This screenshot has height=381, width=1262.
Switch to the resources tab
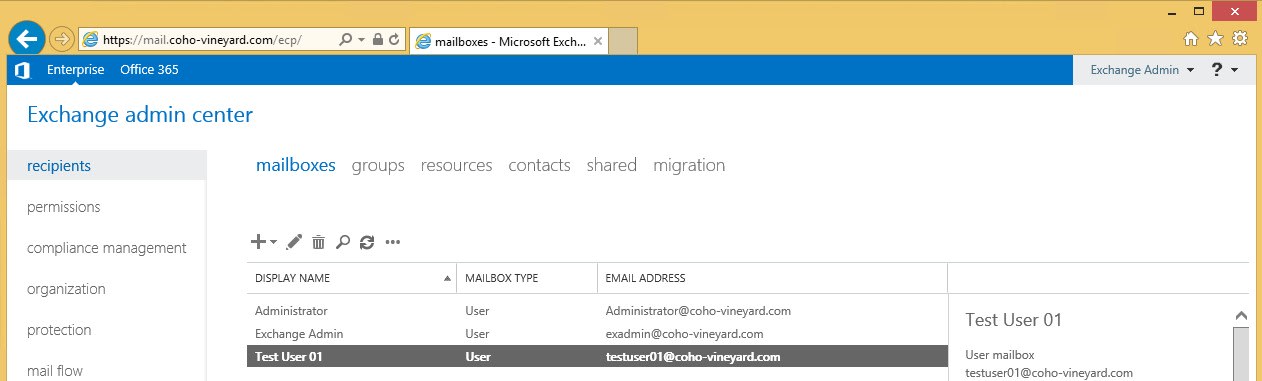(456, 165)
